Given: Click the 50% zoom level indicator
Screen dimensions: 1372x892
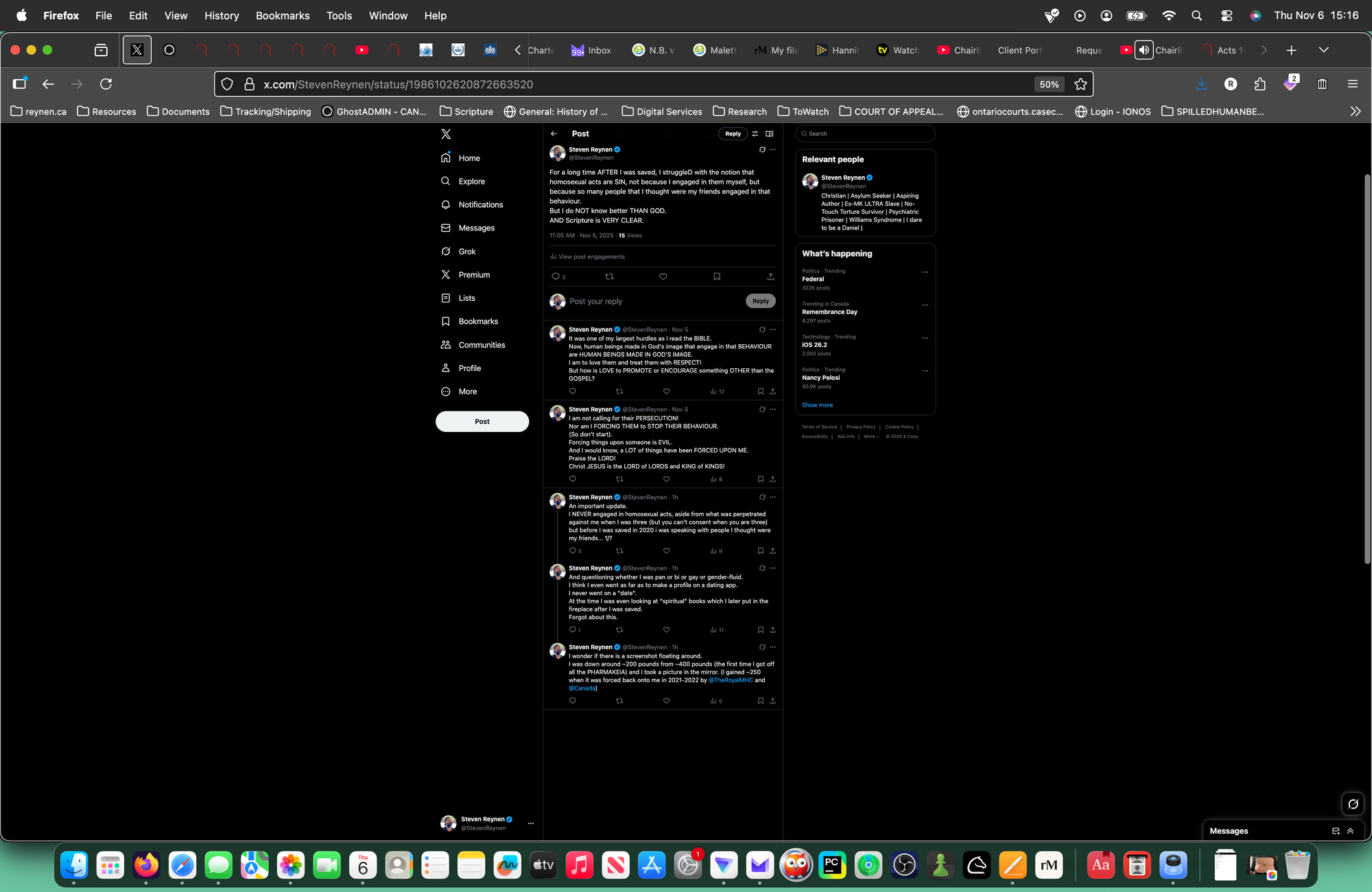Looking at the screenshot, I should [1048, 84].
